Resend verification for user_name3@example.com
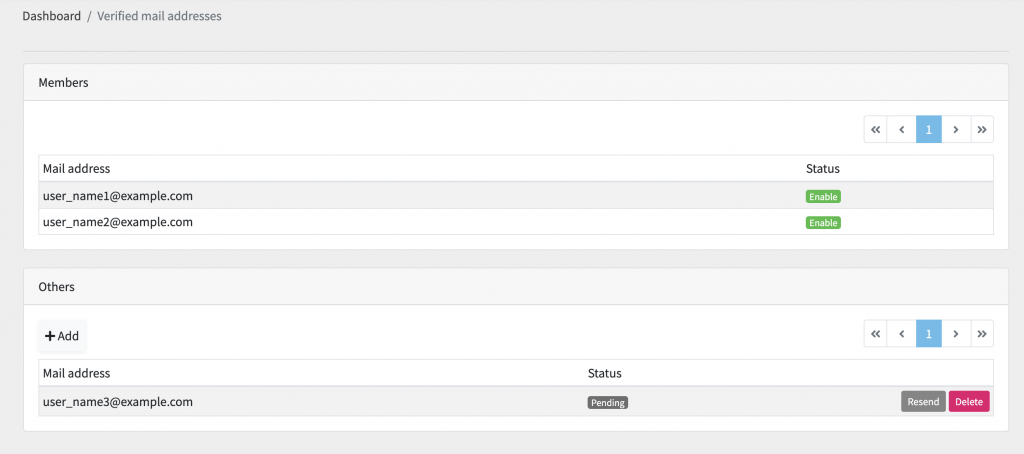1024x454 pixels. [x=923, y=402]
